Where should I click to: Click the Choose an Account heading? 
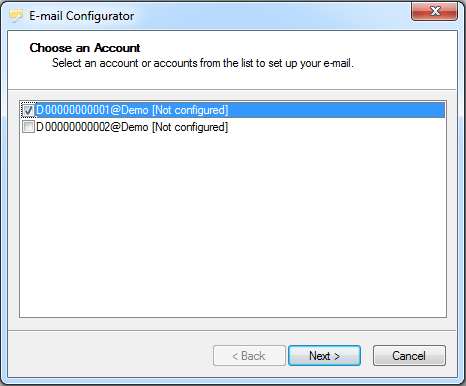pos(85,48)
